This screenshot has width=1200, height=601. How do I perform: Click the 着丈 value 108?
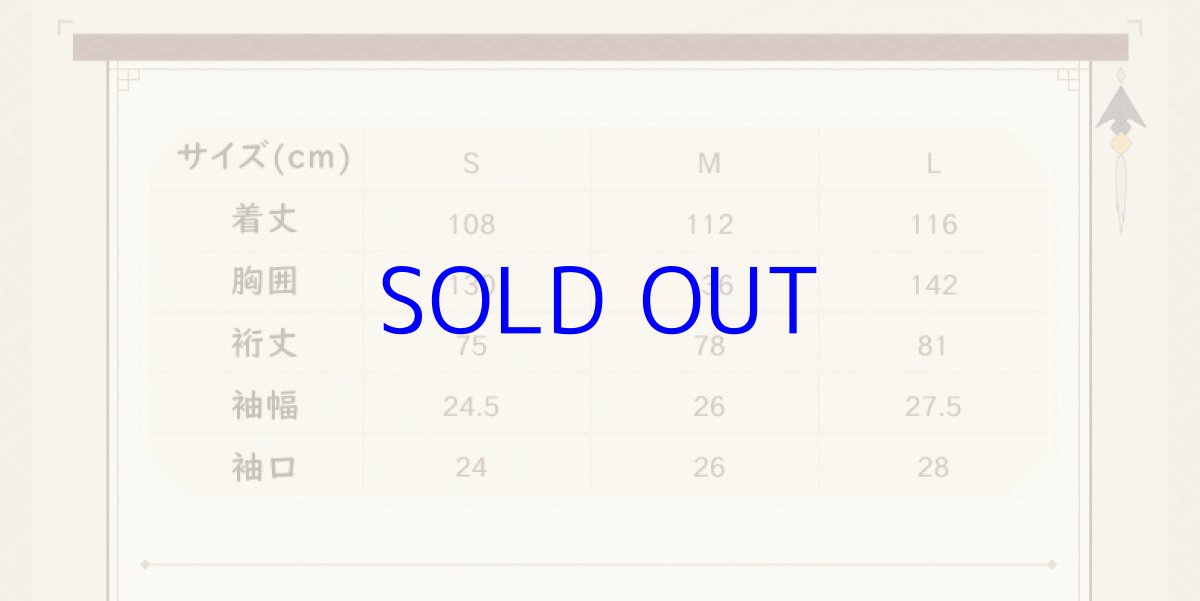[471, 225]
